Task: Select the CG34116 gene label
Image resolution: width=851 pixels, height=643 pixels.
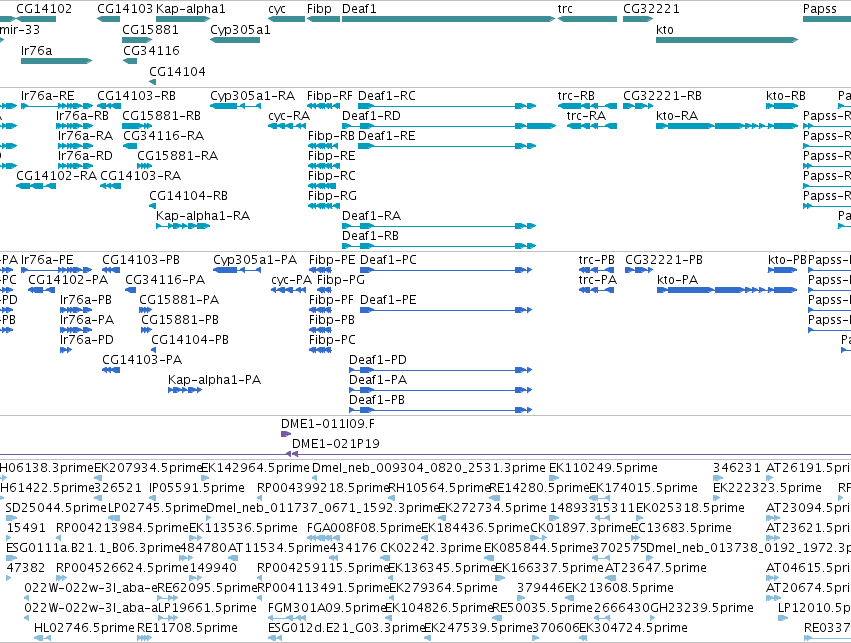Action: pos(151,50)
